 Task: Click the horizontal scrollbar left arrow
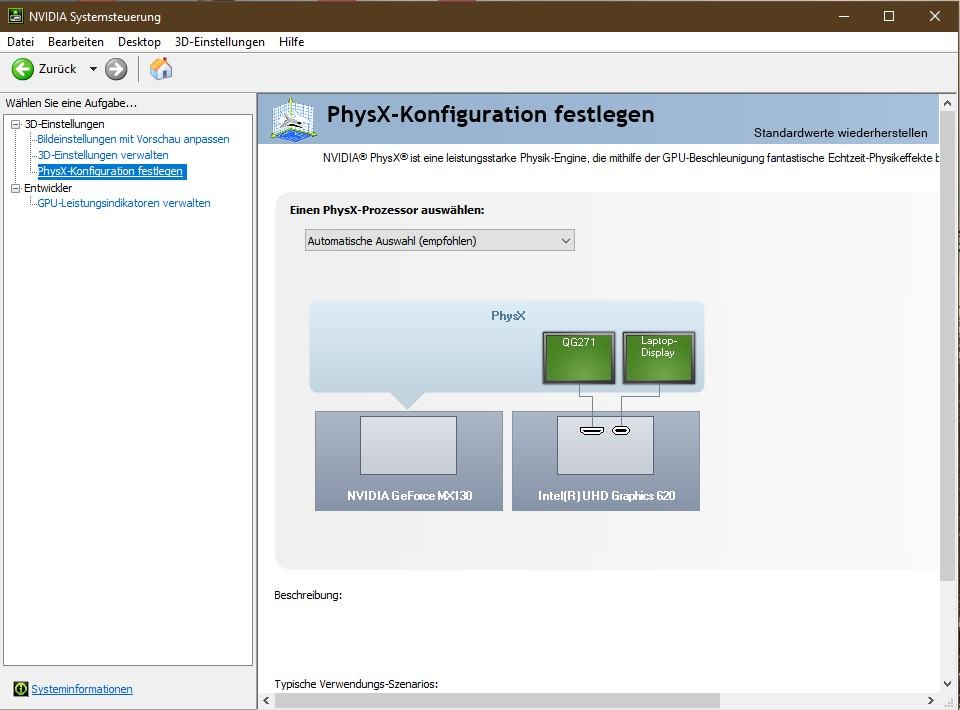pos(266,700)
